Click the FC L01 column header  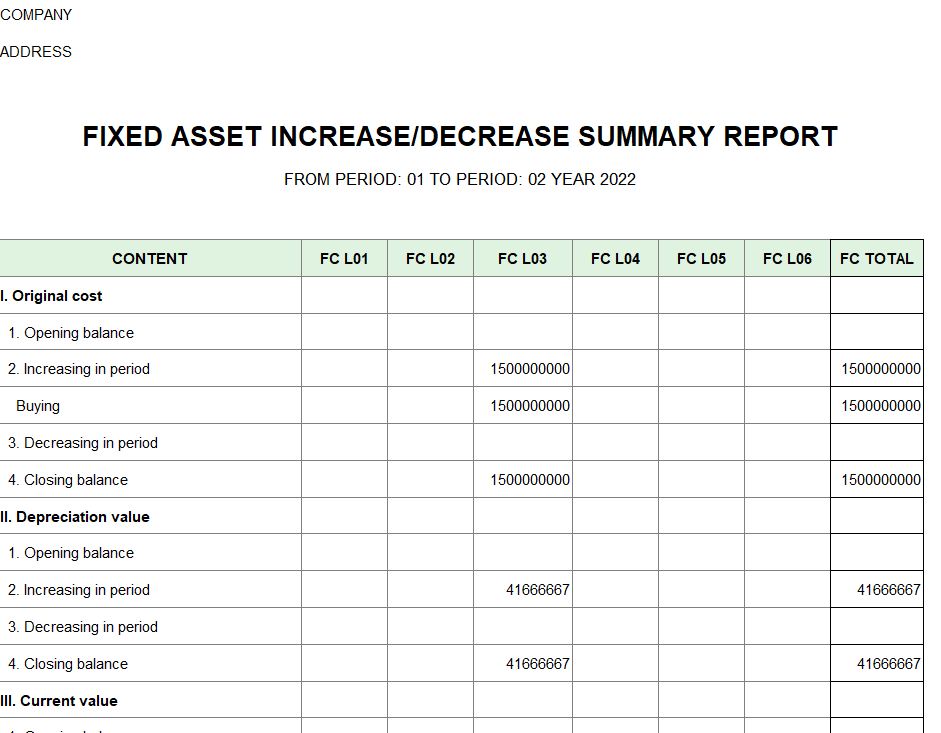click(344, 259)
